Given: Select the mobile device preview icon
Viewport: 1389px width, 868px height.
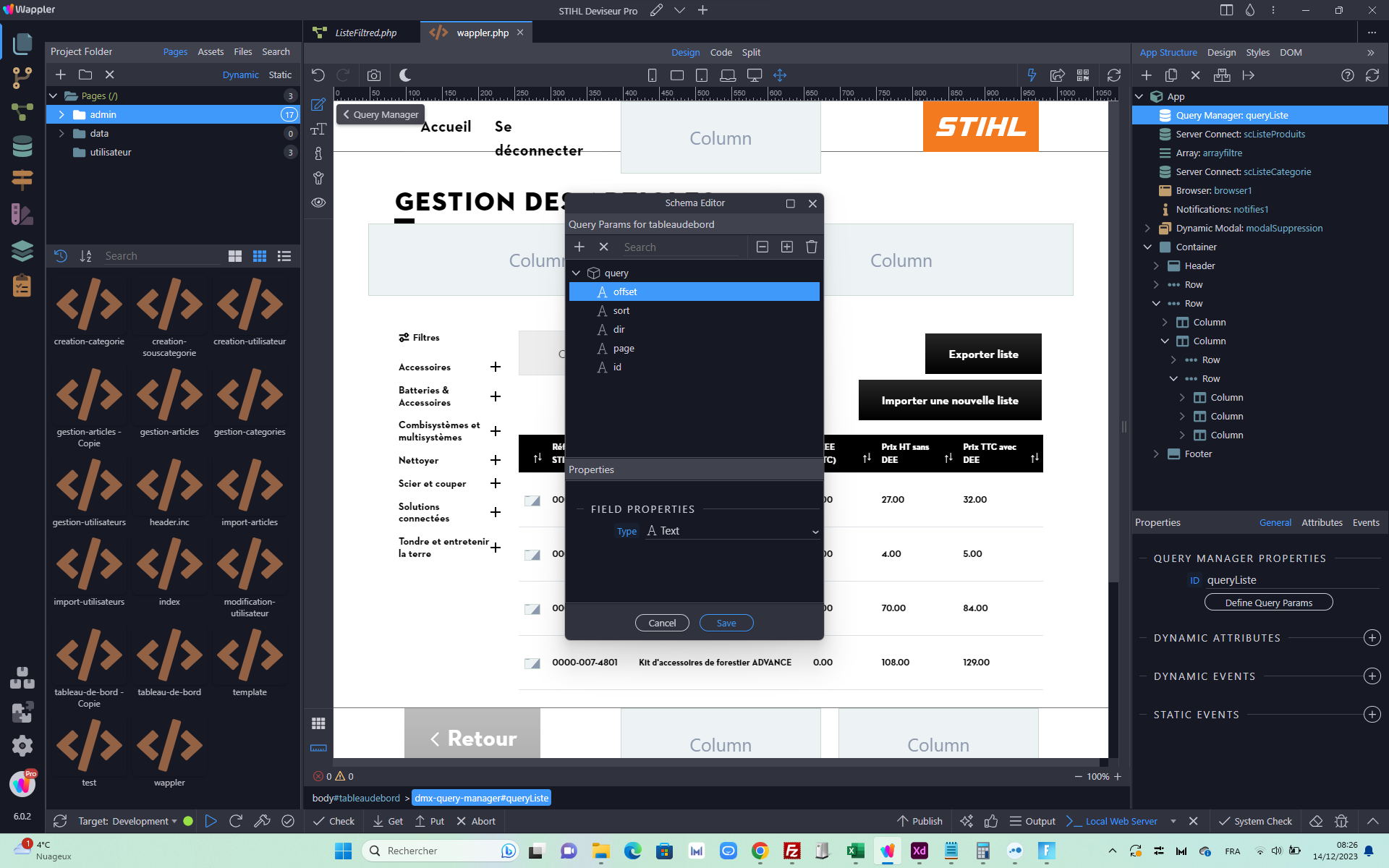Looking at the screenshot, I should [x=652, y=75].
